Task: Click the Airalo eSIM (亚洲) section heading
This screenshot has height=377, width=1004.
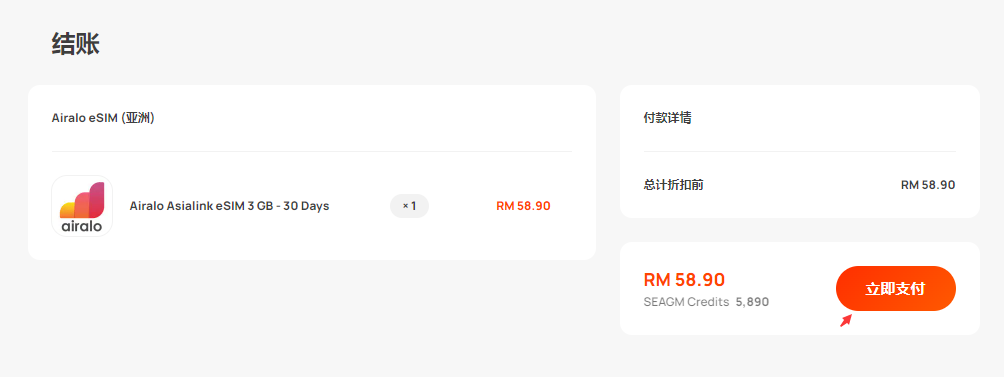Action: coord(103,118)
